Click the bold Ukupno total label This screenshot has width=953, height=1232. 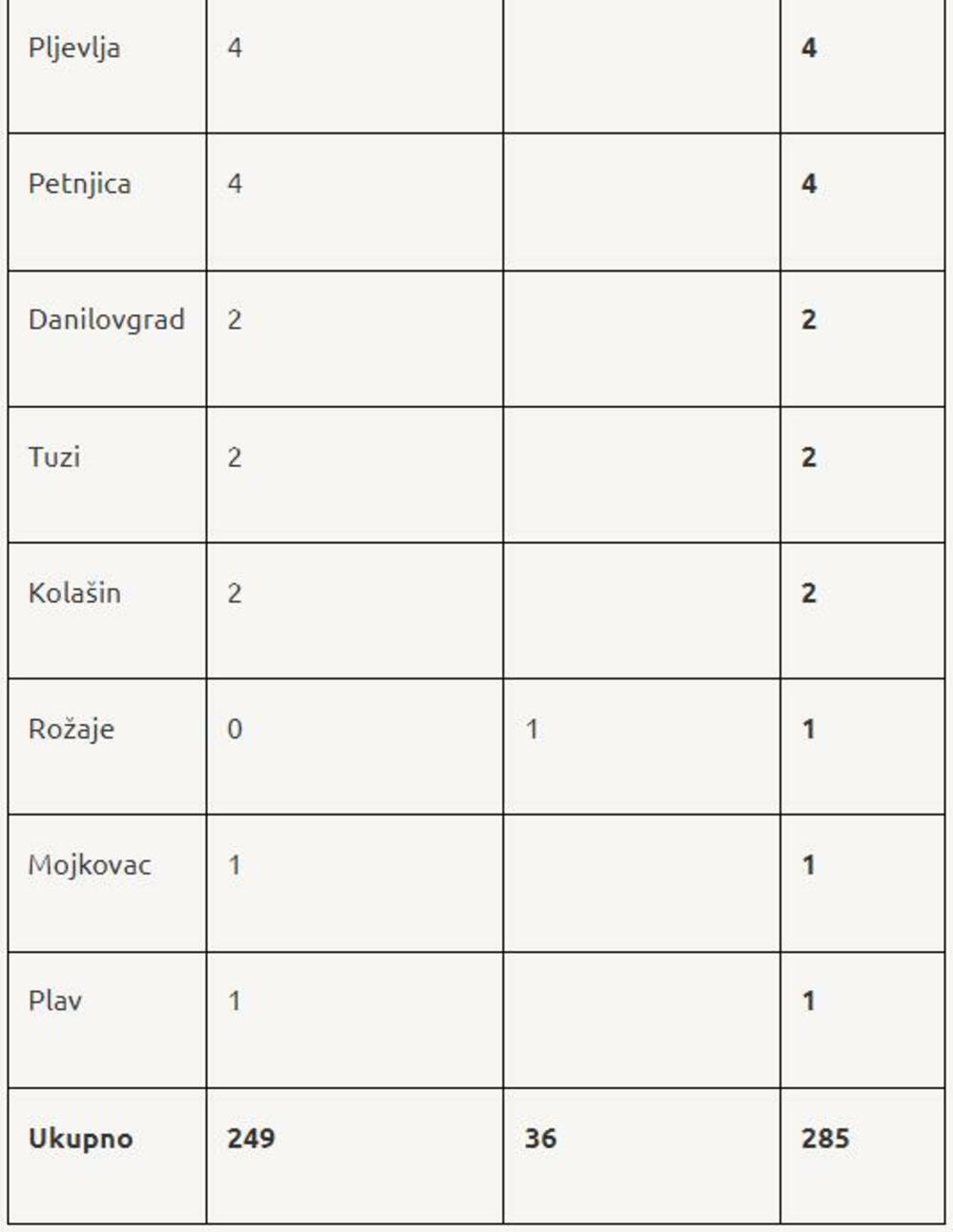[80, 1139]
